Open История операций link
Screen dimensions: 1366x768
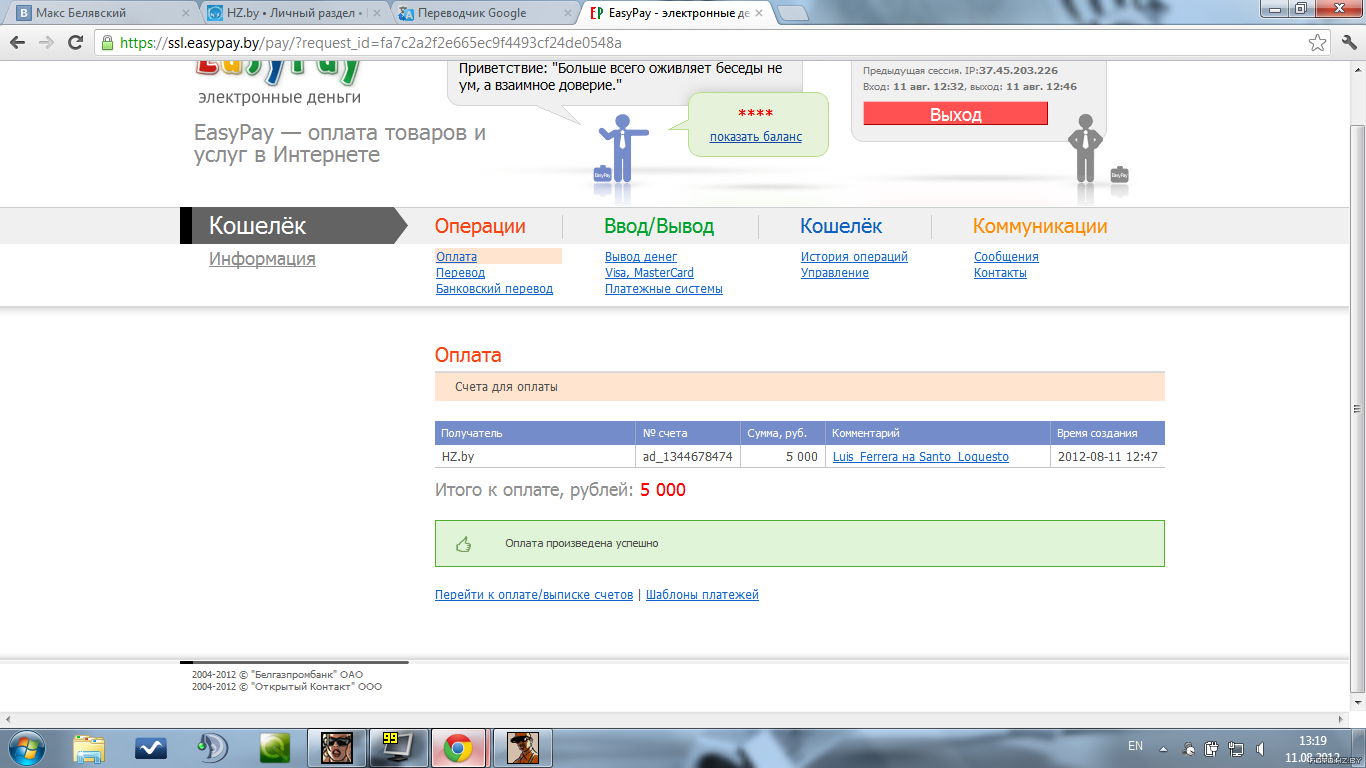854,257
